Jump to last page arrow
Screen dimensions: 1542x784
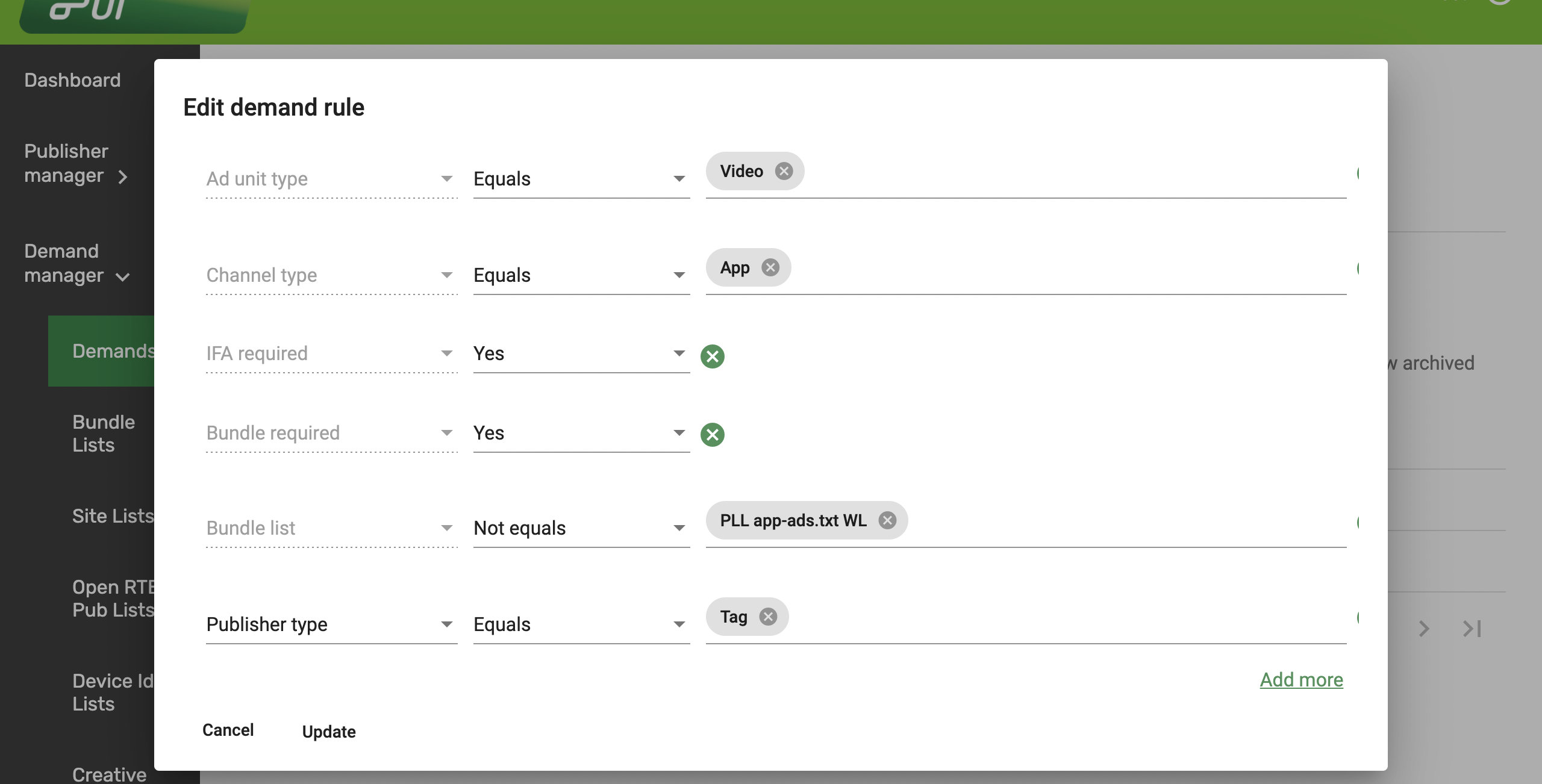(1472, 629)
